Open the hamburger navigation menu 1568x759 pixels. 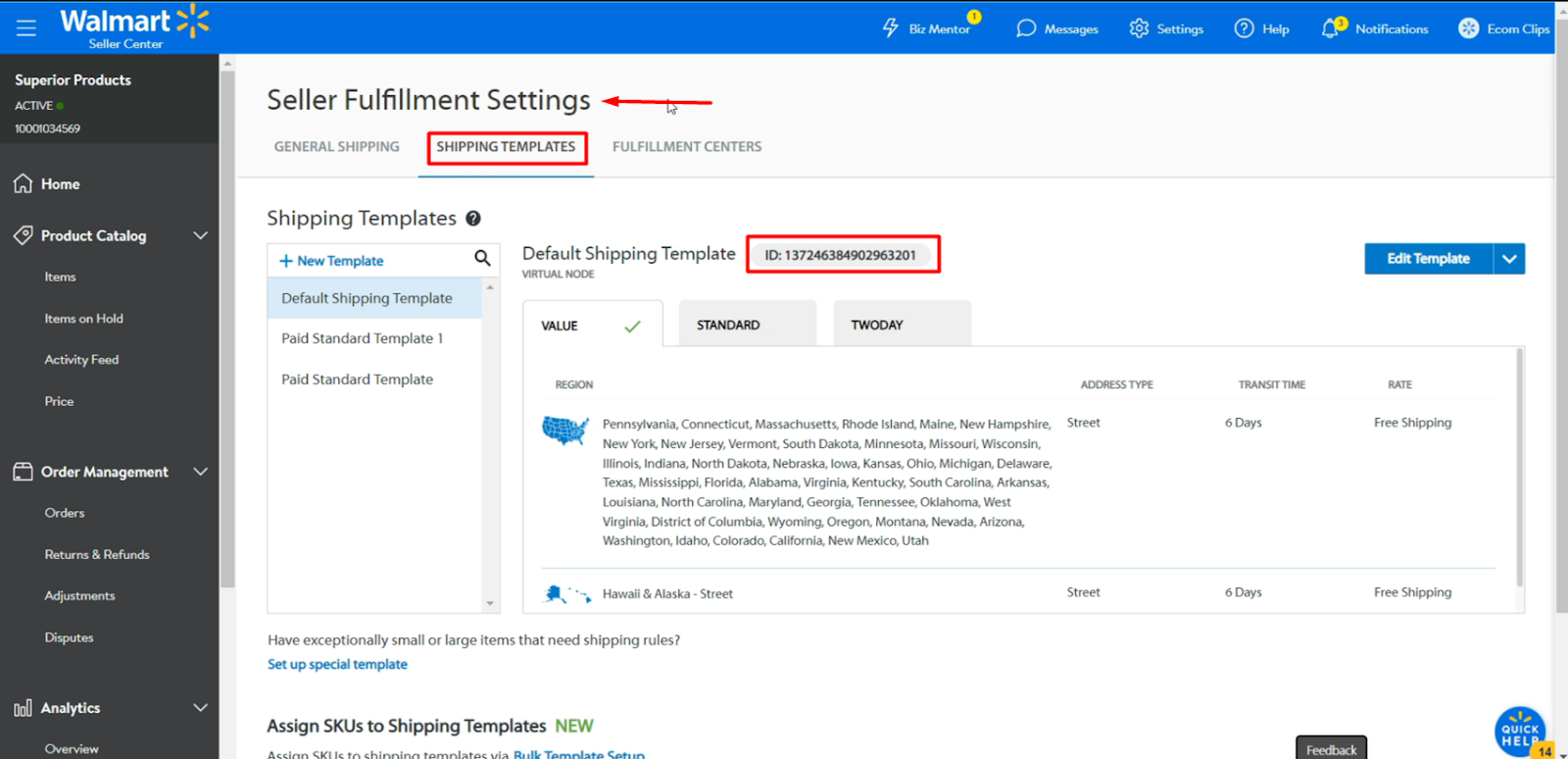point(26,27)
